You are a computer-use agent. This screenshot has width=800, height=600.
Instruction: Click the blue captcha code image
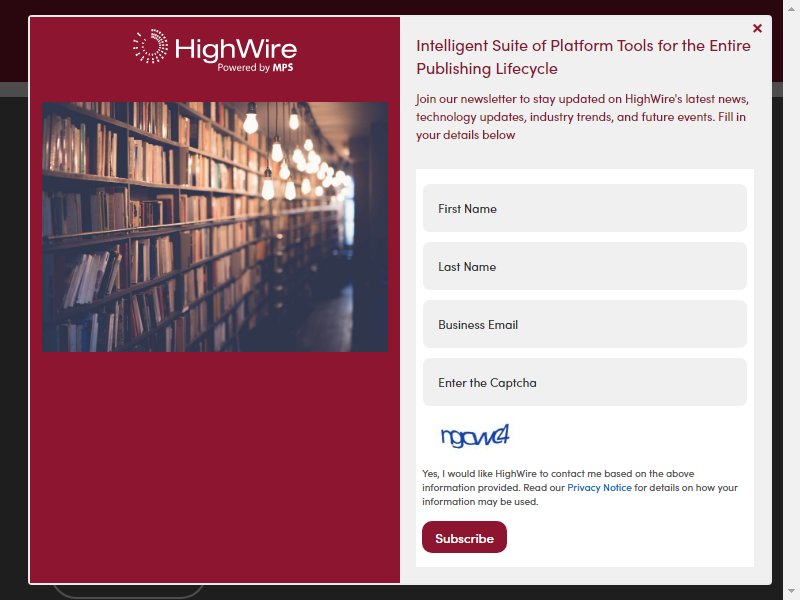click(475, 436)
